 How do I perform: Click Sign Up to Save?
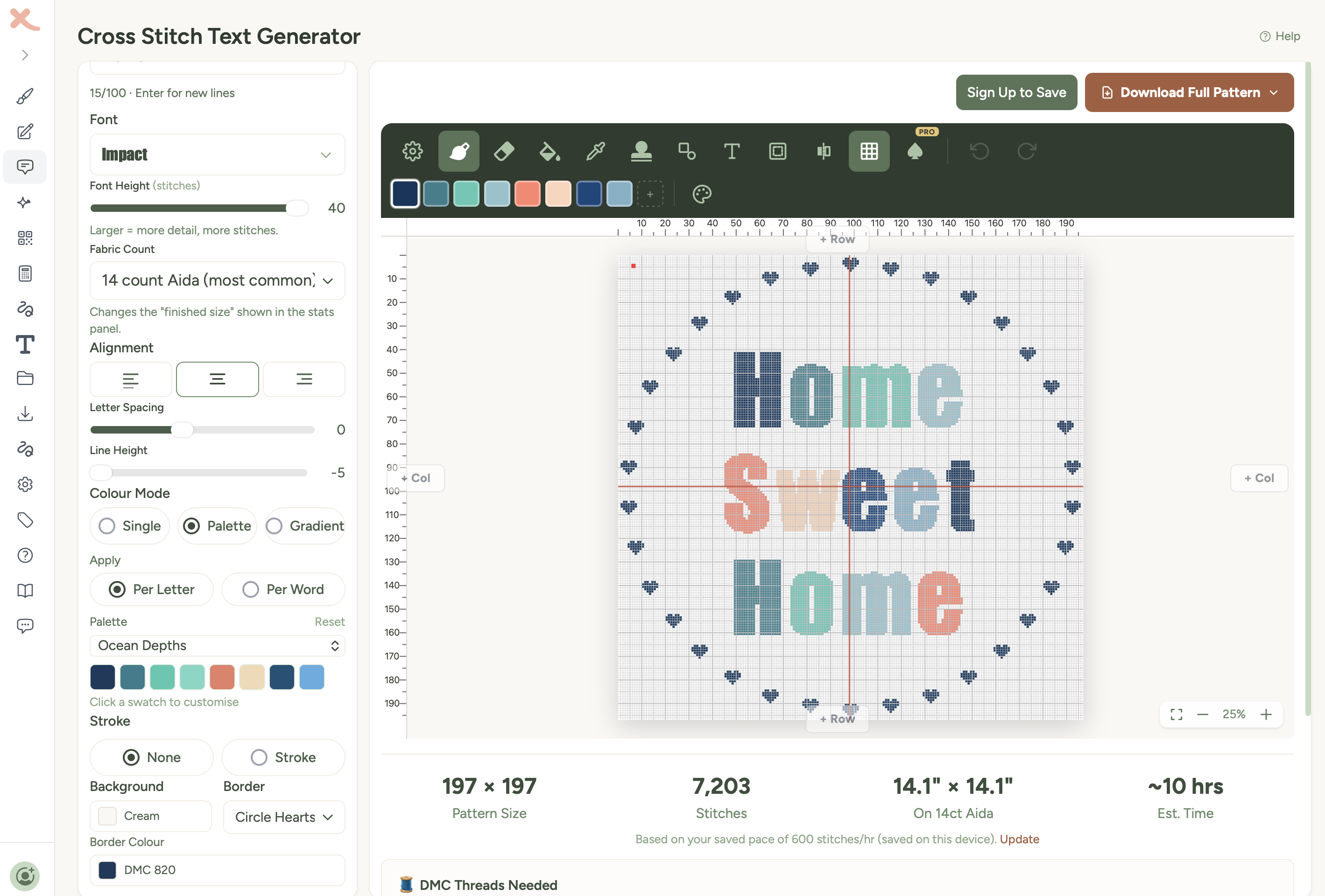[1016, 92]
